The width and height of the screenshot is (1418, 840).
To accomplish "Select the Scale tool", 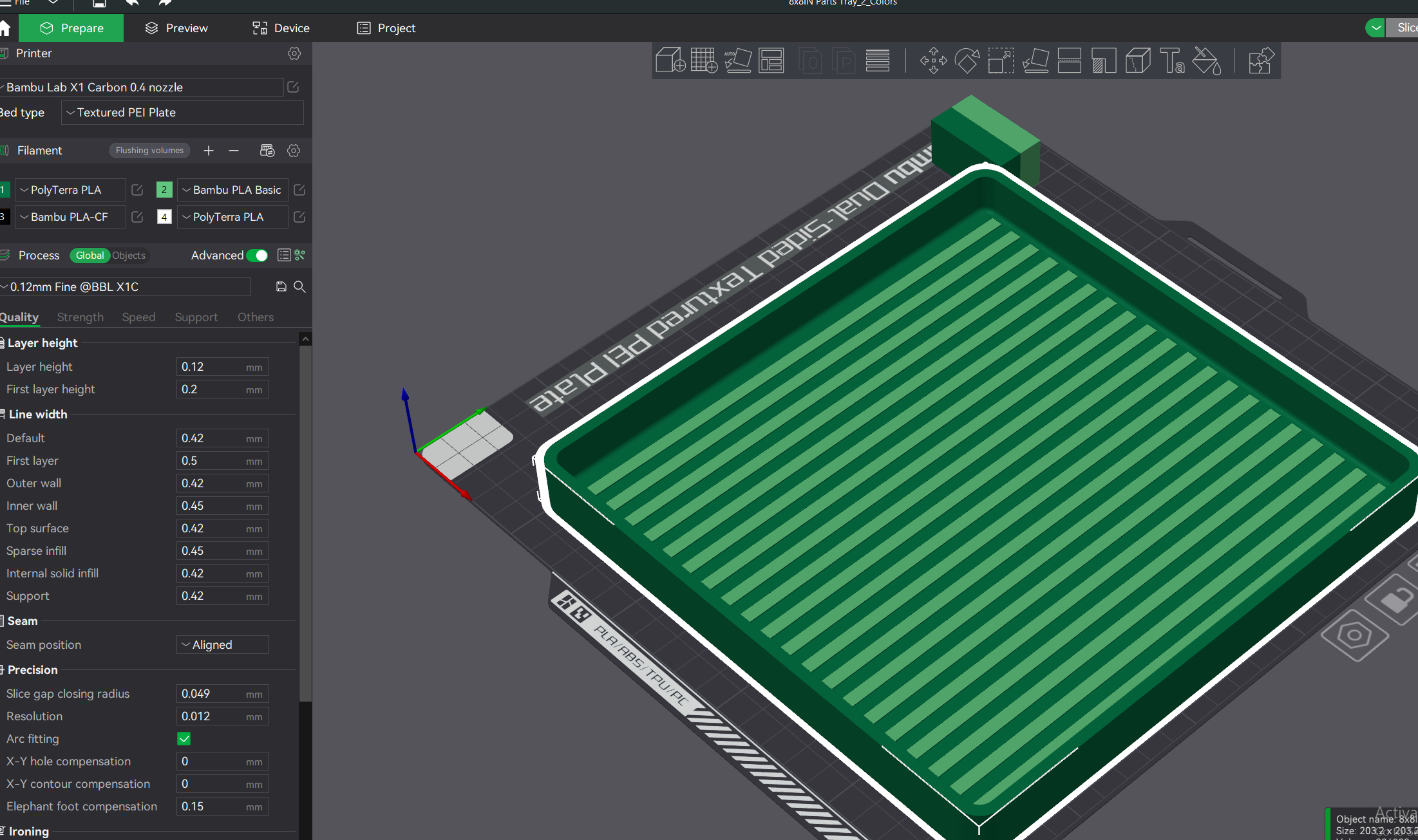I will (x=1001, y=61).
